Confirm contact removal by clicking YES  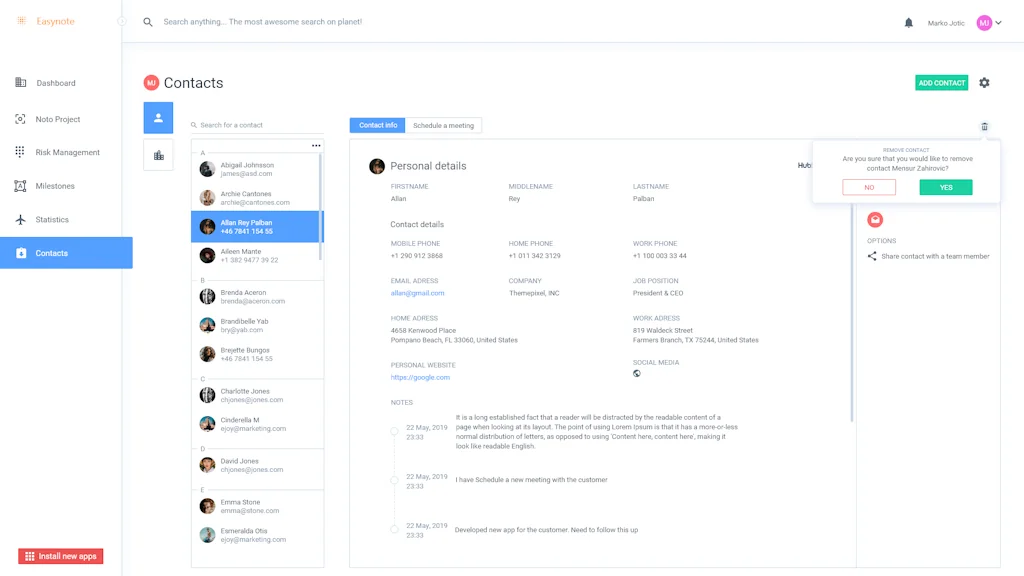tap(945, 187)
